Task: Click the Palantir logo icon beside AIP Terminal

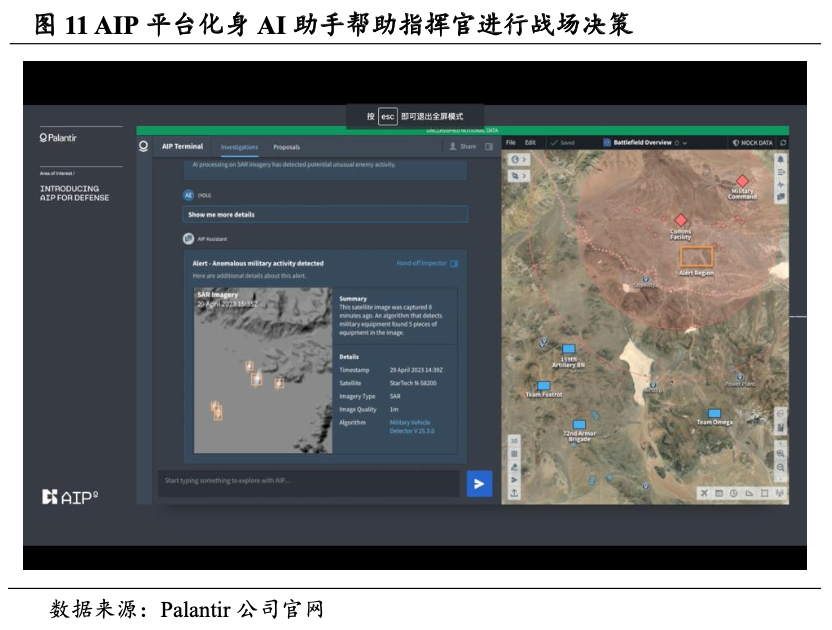Action: [143, 146]
